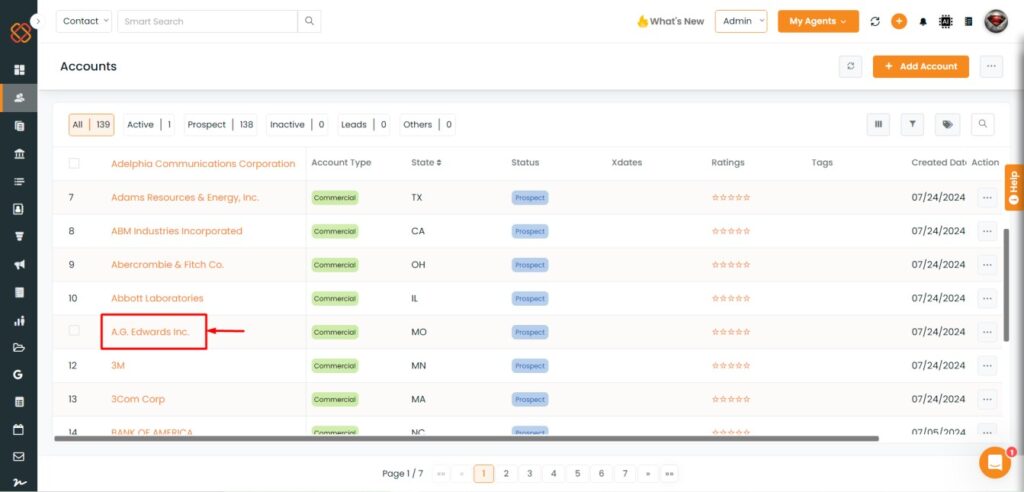
Task: Go to page 7 in pagination
Action: pyautogui.click(x=625, y=473)
